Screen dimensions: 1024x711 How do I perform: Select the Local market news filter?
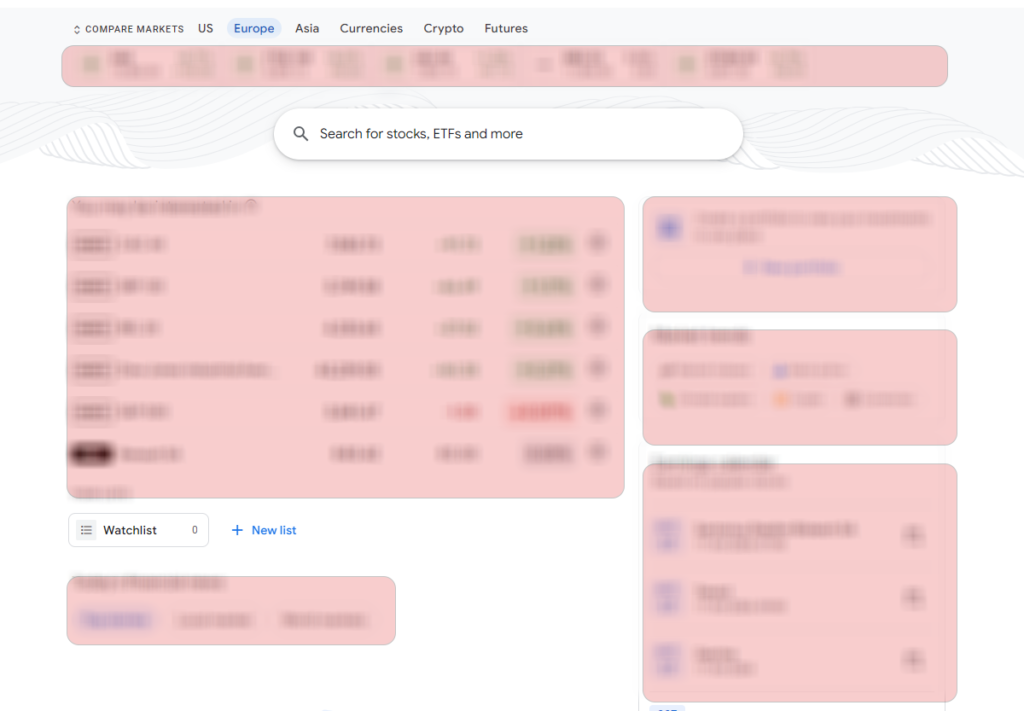click(214, 620)
